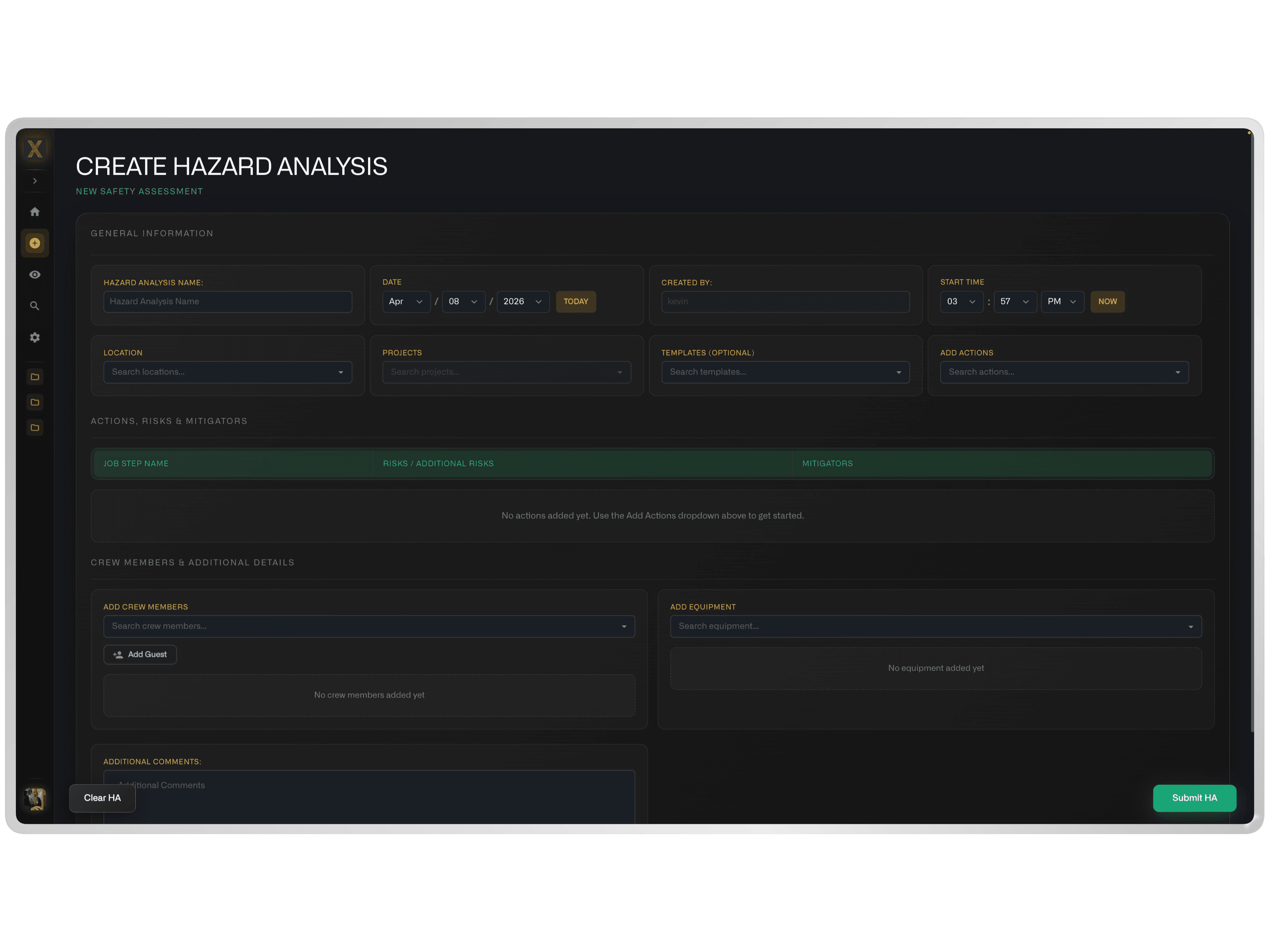Open the Search locations combo box
Screen dimensions: 1270x952
(x=228, y=373)
